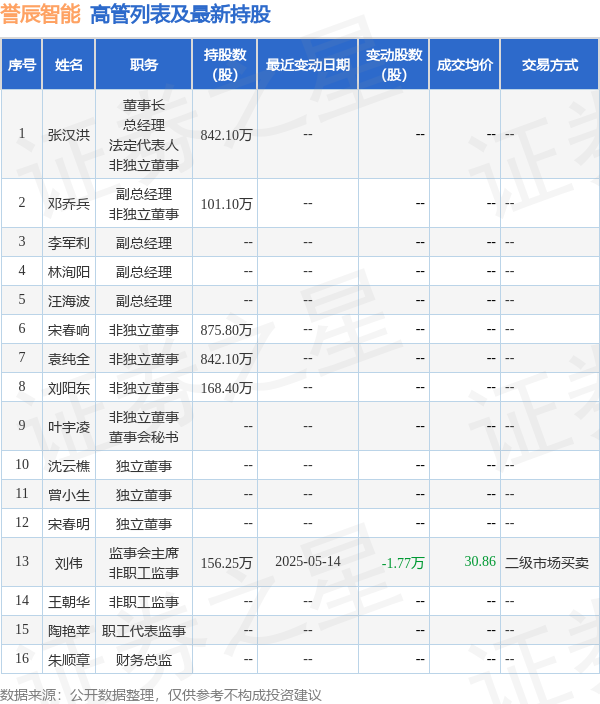Click the 数据来源 disclaimer footer text
Screen dimensions: 600x704
(161, 695)
